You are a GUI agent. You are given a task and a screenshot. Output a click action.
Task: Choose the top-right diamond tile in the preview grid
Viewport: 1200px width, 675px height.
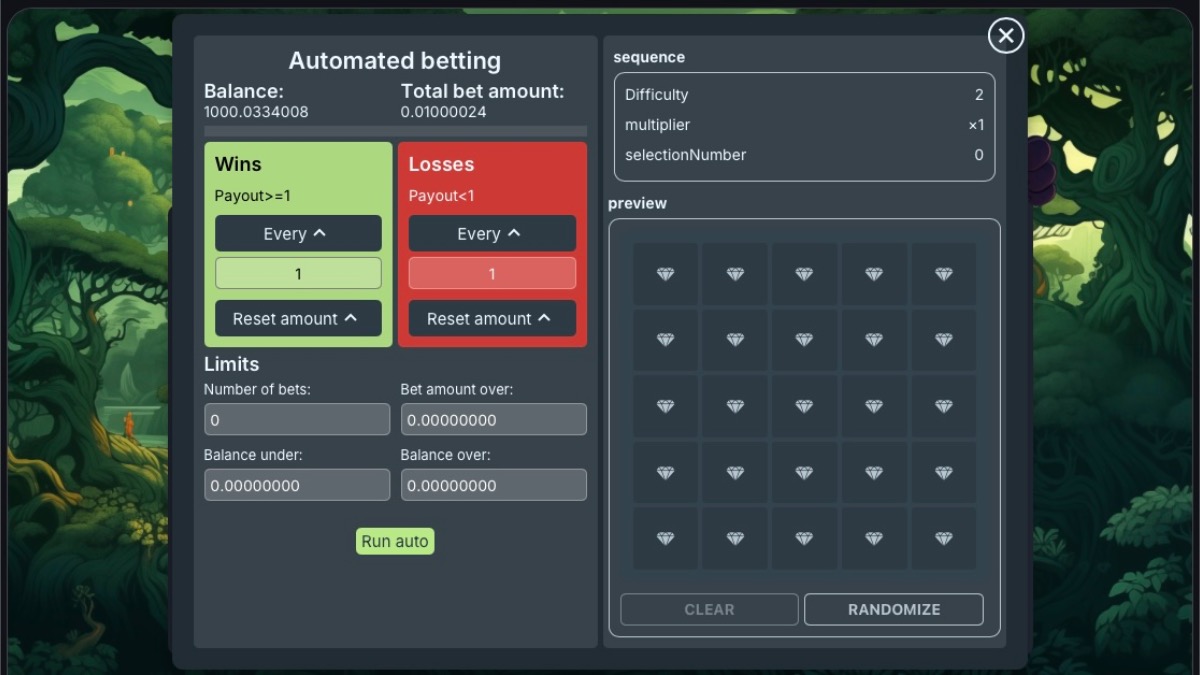(x=943, y=274)
